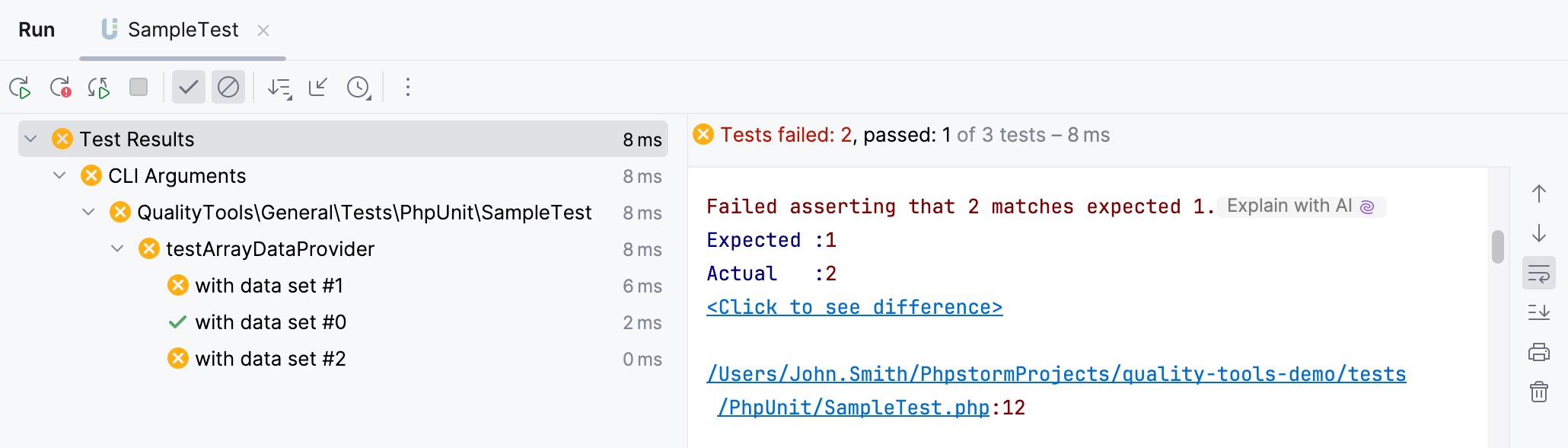
Task: Open the test history dropdown
Action: point(358,87)
